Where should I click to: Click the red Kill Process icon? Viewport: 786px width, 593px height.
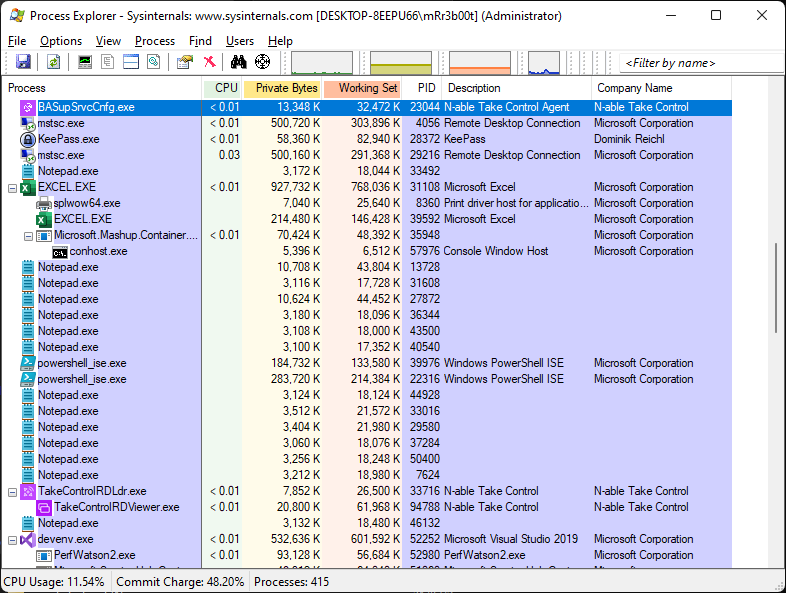point(210,62)
